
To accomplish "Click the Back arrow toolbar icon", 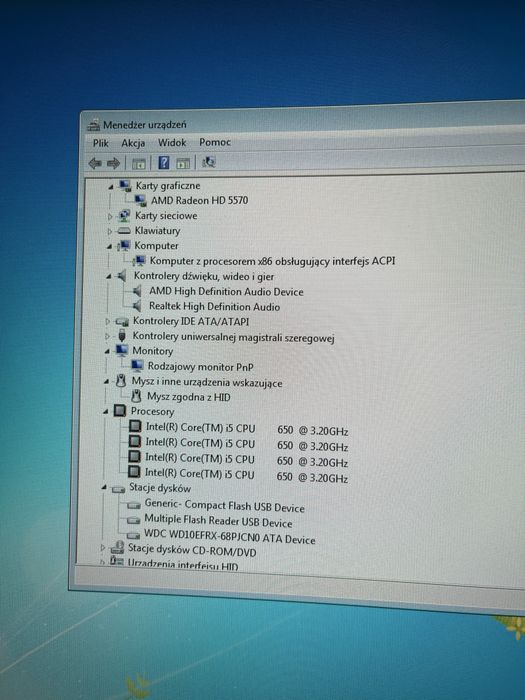I will tap(95, 163).
